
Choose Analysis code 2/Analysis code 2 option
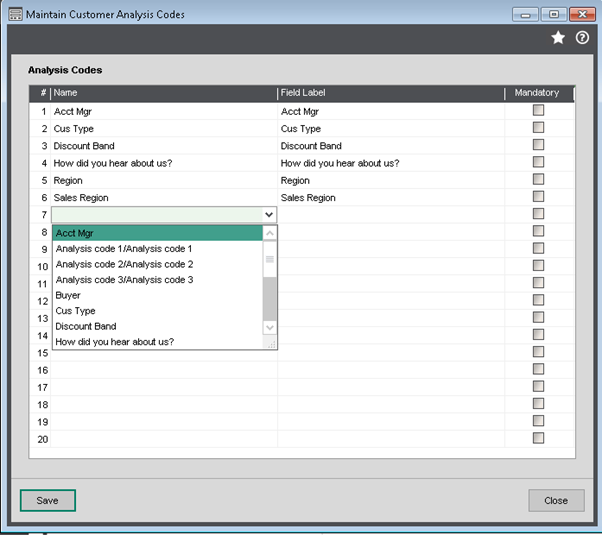coord(157,264)
